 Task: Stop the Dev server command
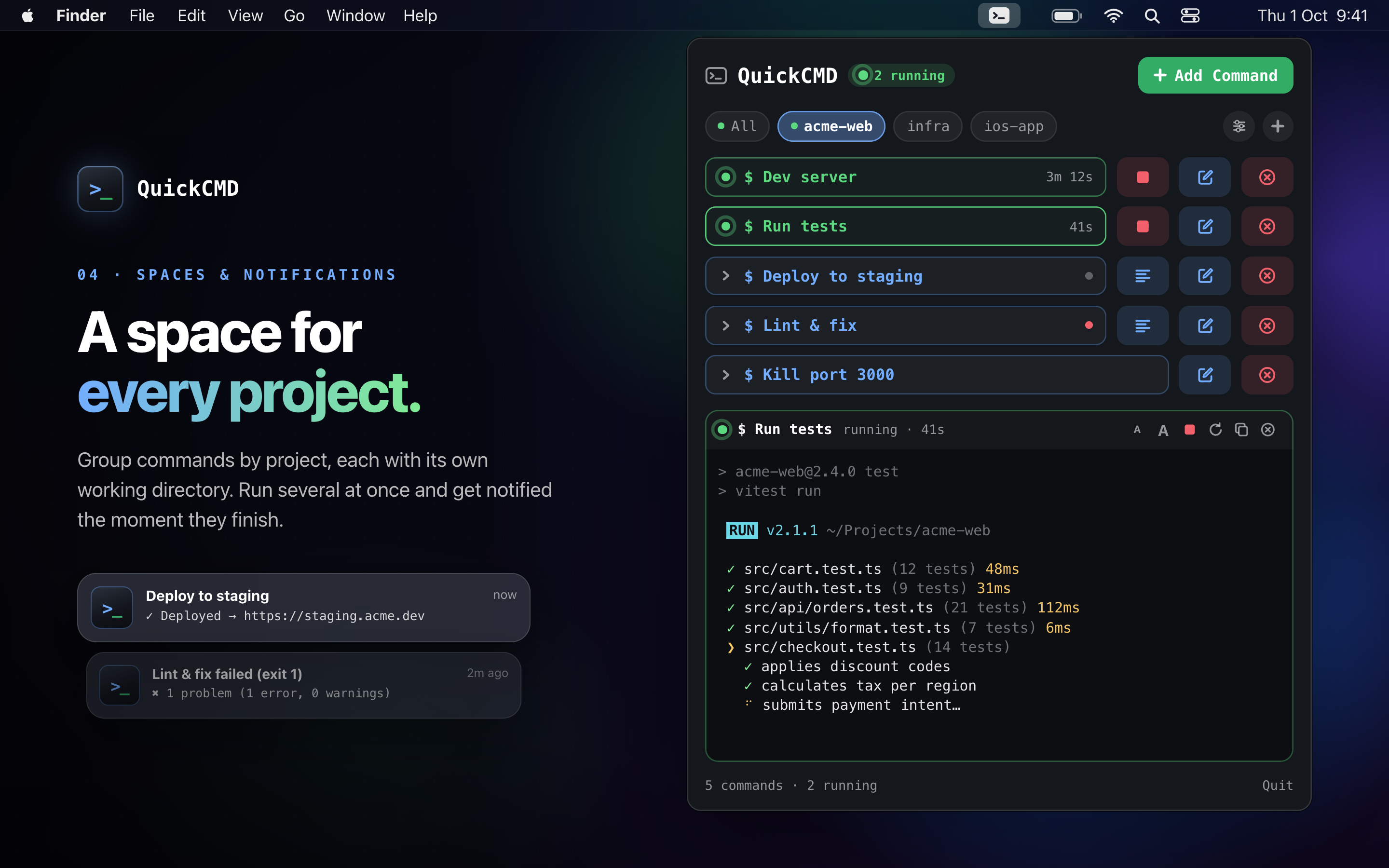[x=1142, y=177]
